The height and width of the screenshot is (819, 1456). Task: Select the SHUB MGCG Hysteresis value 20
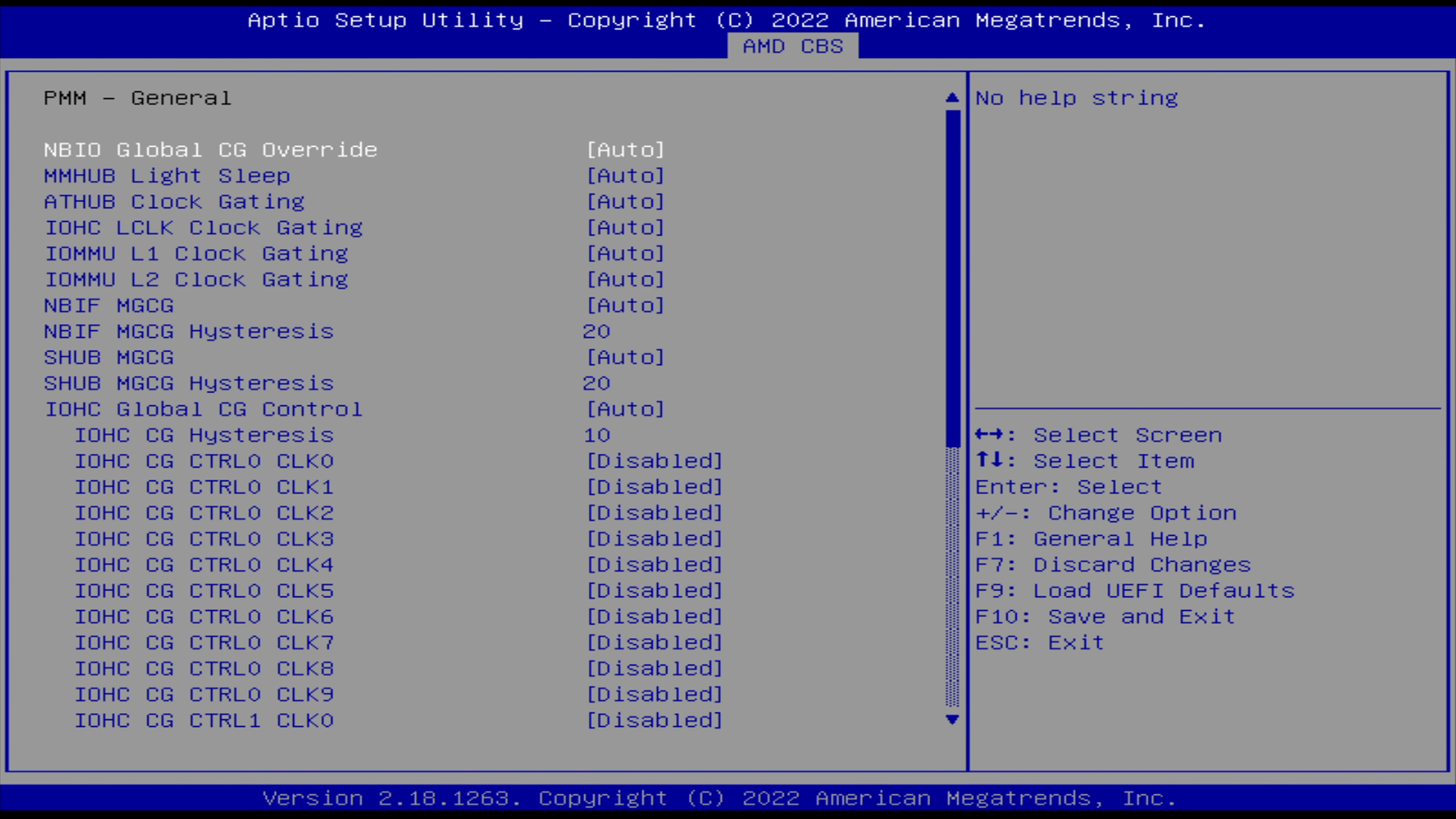click(596, 384)
